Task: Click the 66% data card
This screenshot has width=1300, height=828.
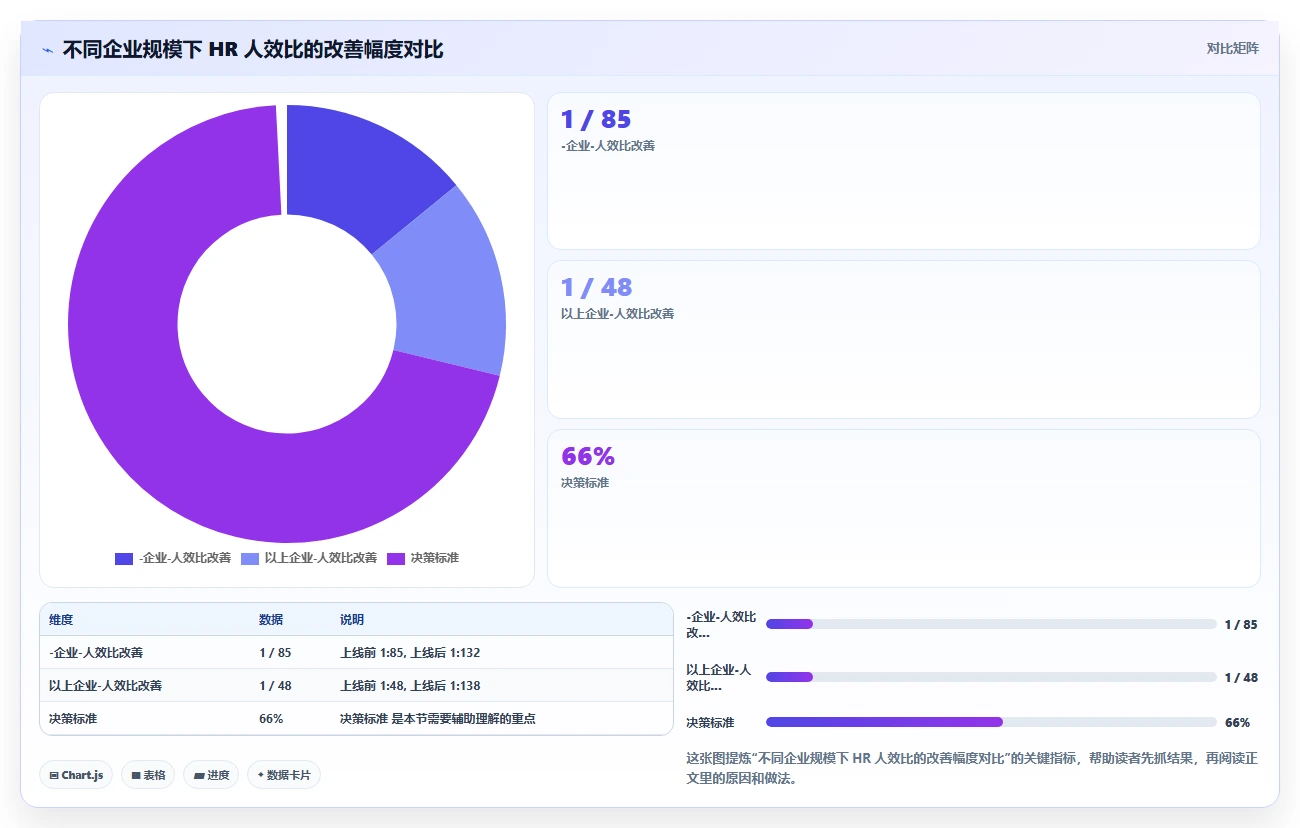Action: (903, 508)
